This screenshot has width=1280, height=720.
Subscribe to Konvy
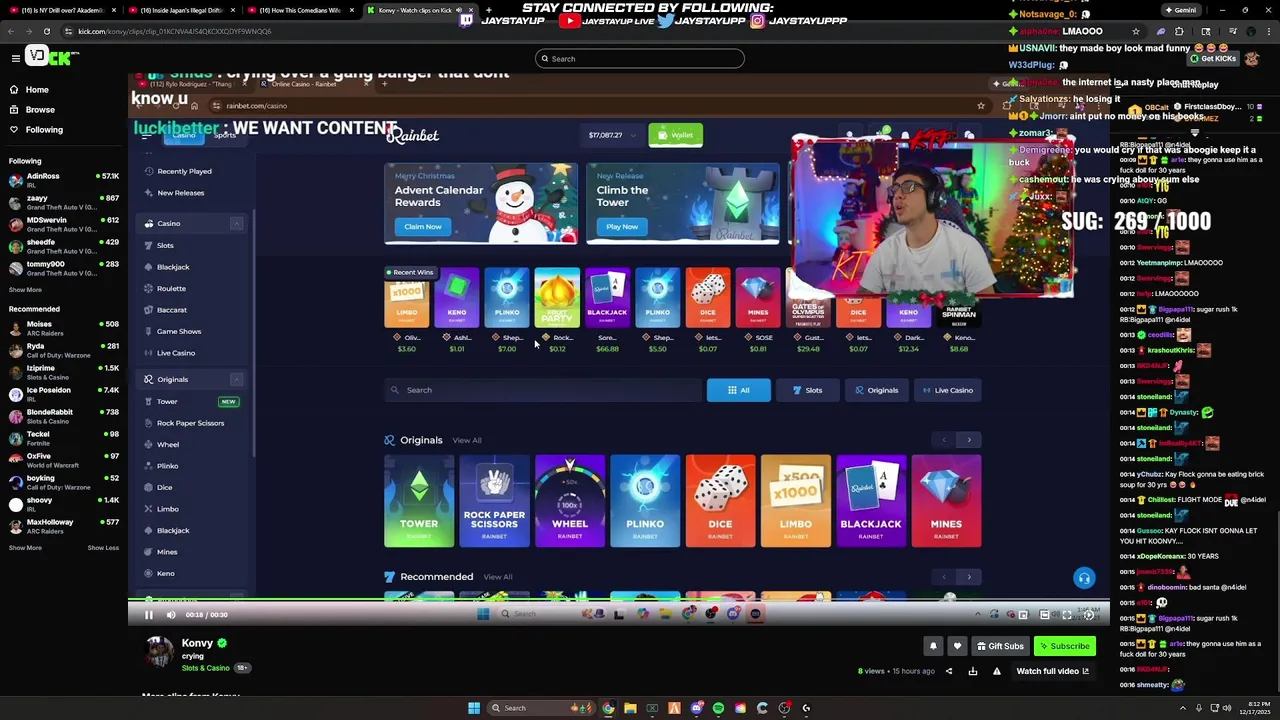coord(1063,646)
